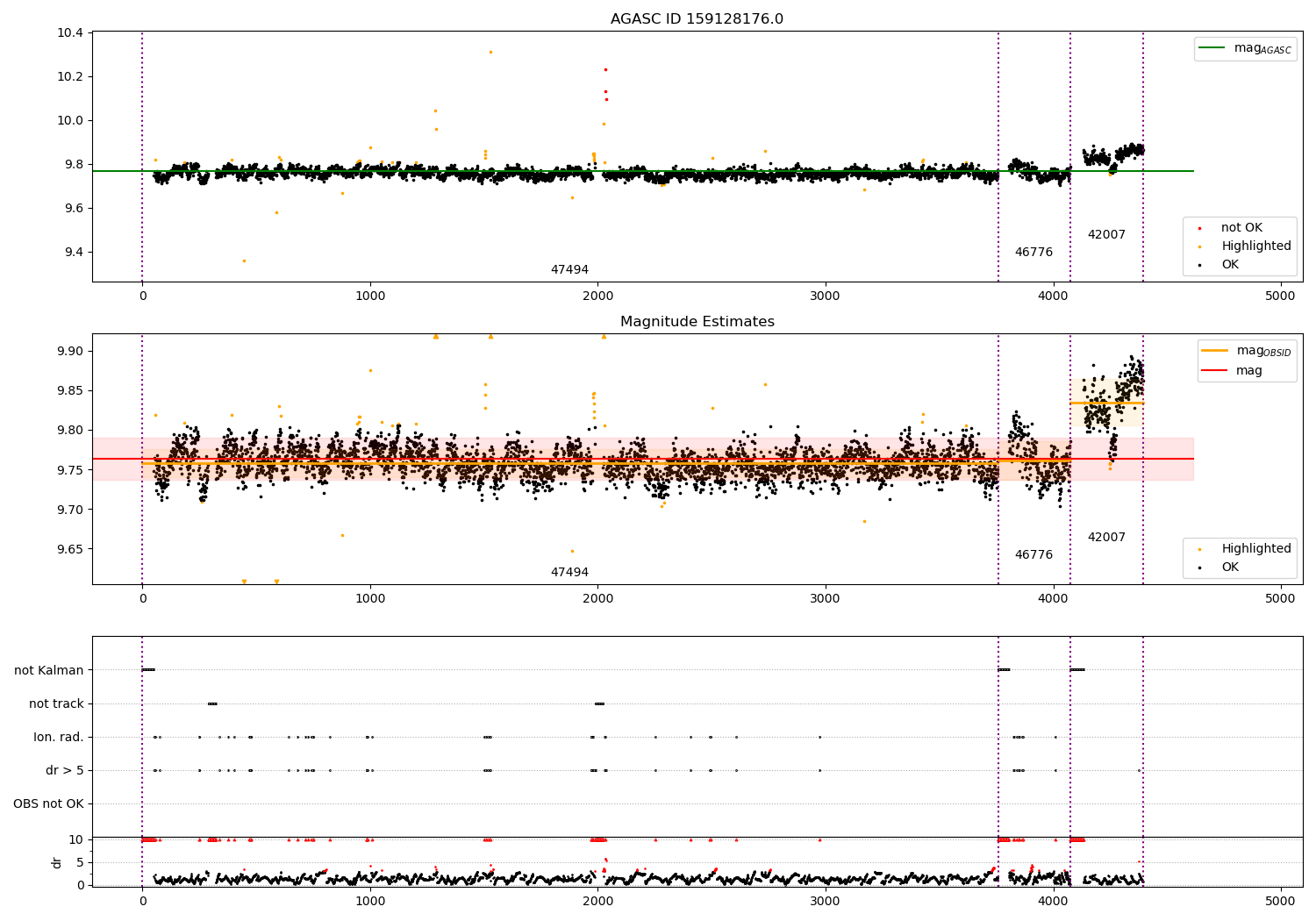Click the 42007 OBSID label in top plot
This screenshot has height=921, width=1316.
click(1106, 235)
